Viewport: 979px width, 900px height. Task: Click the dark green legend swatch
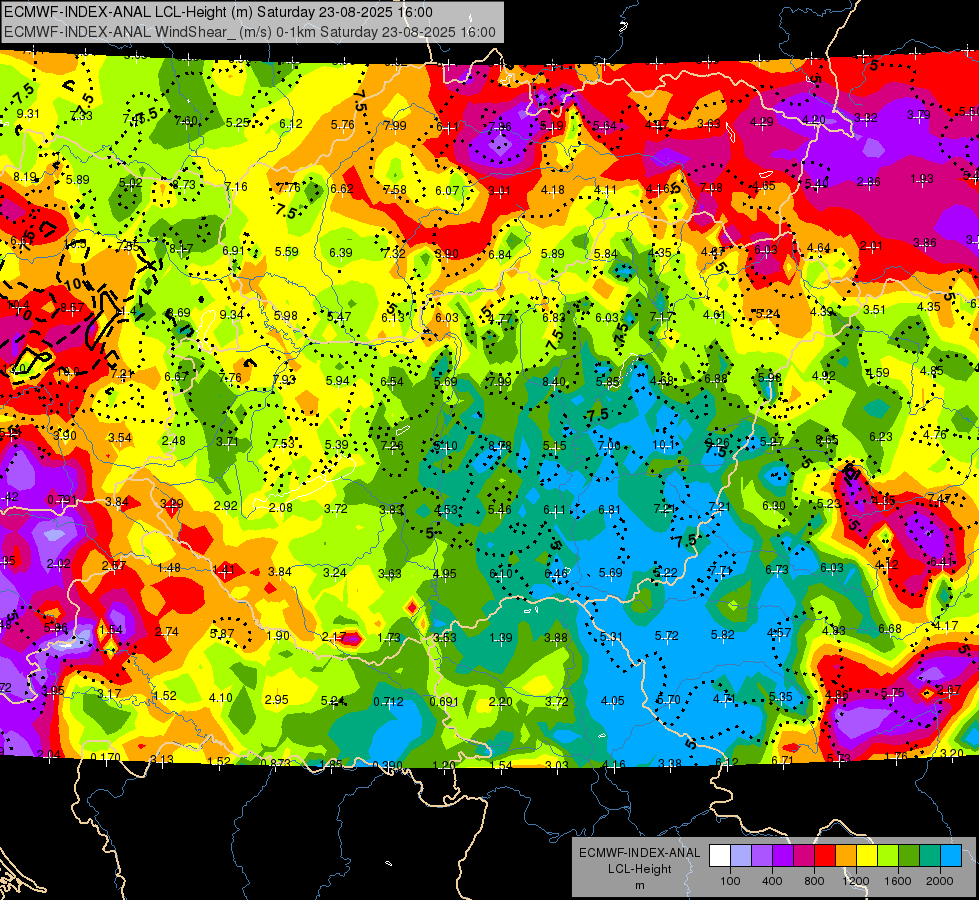pos(908,856)
